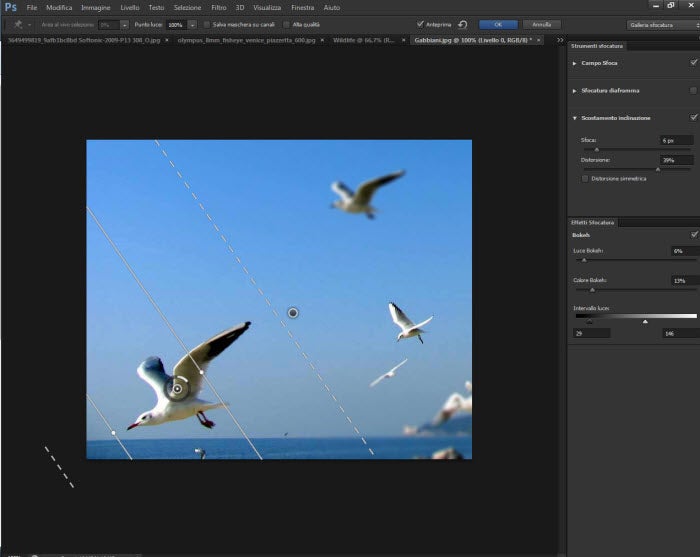The width and height of the screenshot is (700, 557).
Task: Click panel collapse double-arrow icon
Action: coord(559,40)
